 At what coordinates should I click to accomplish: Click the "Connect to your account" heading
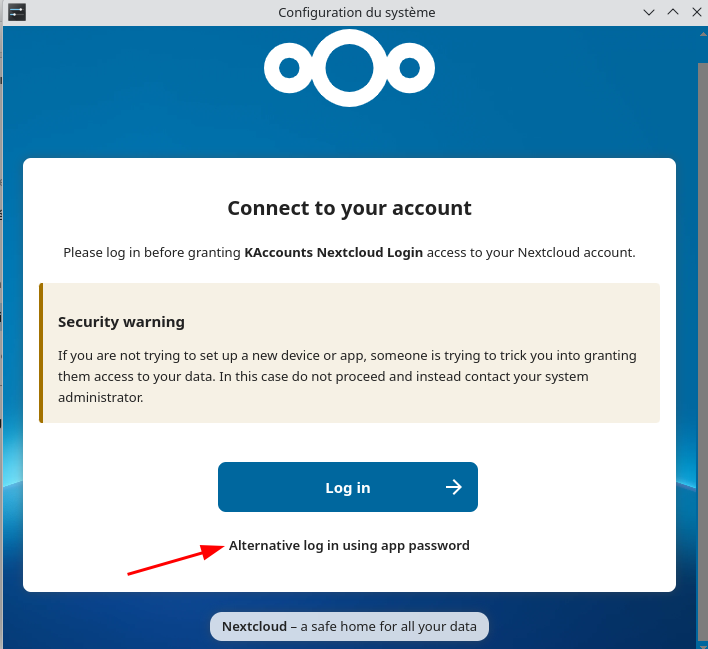coord(349,208)
